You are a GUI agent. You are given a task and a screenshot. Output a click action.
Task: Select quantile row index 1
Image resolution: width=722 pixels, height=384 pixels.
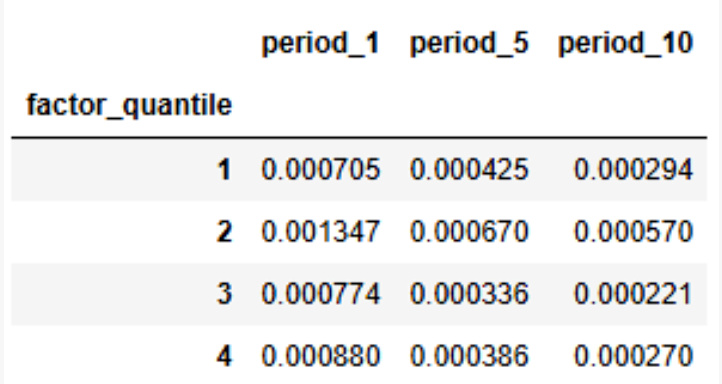point(224,169)
